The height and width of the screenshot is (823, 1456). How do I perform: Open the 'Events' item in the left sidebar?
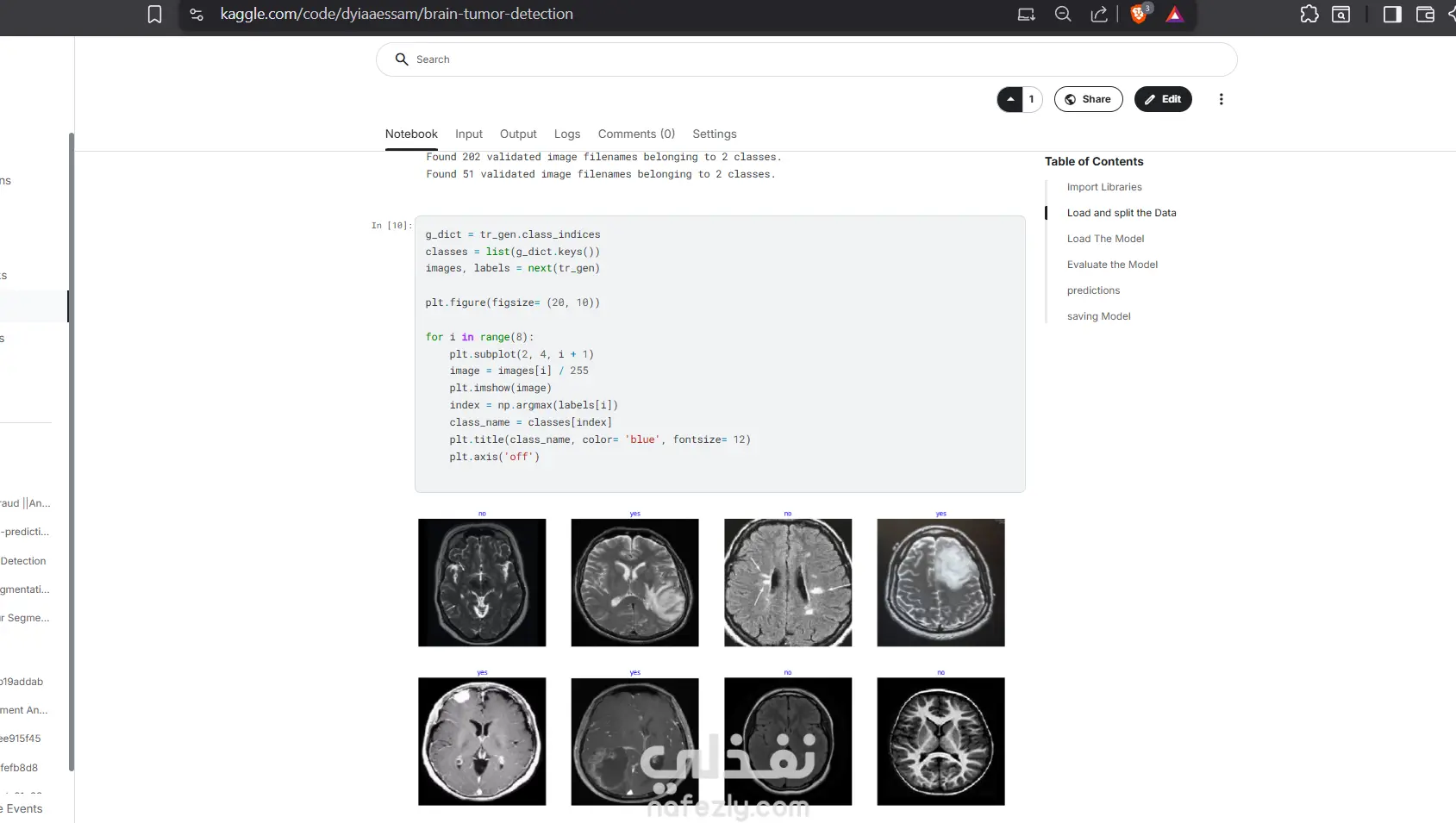23,808
